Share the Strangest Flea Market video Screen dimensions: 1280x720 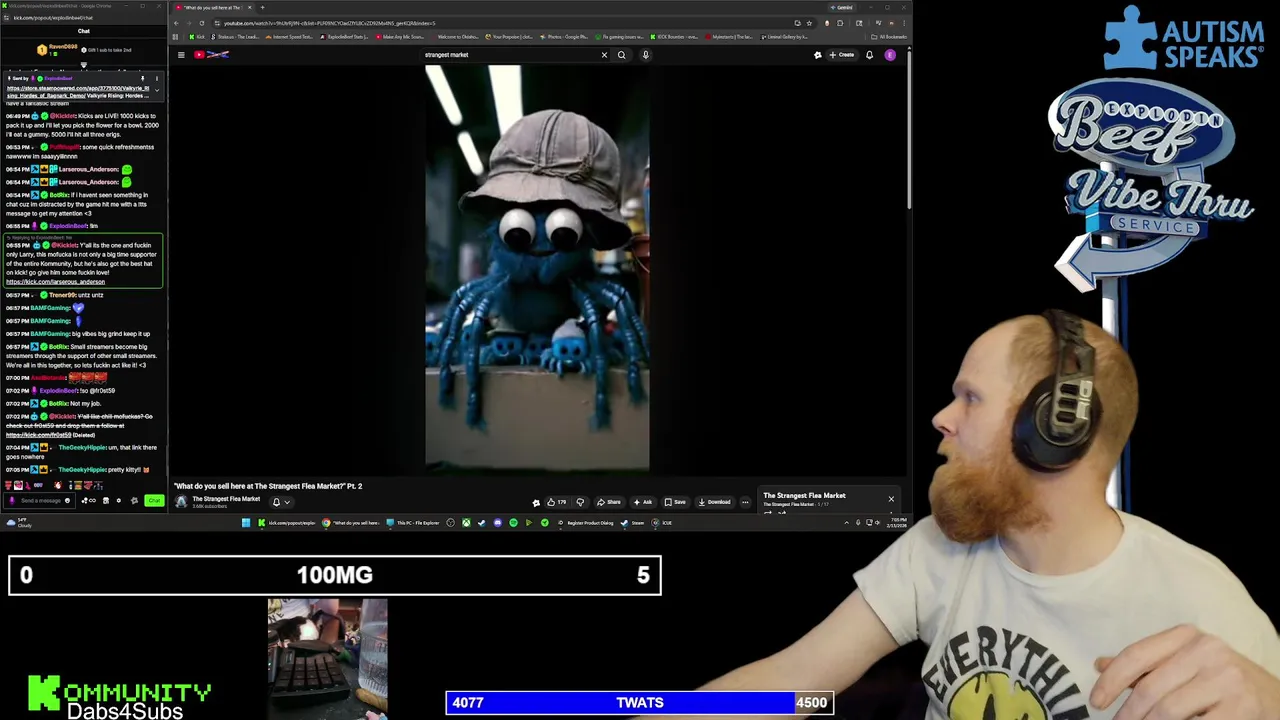pos(609,502)
